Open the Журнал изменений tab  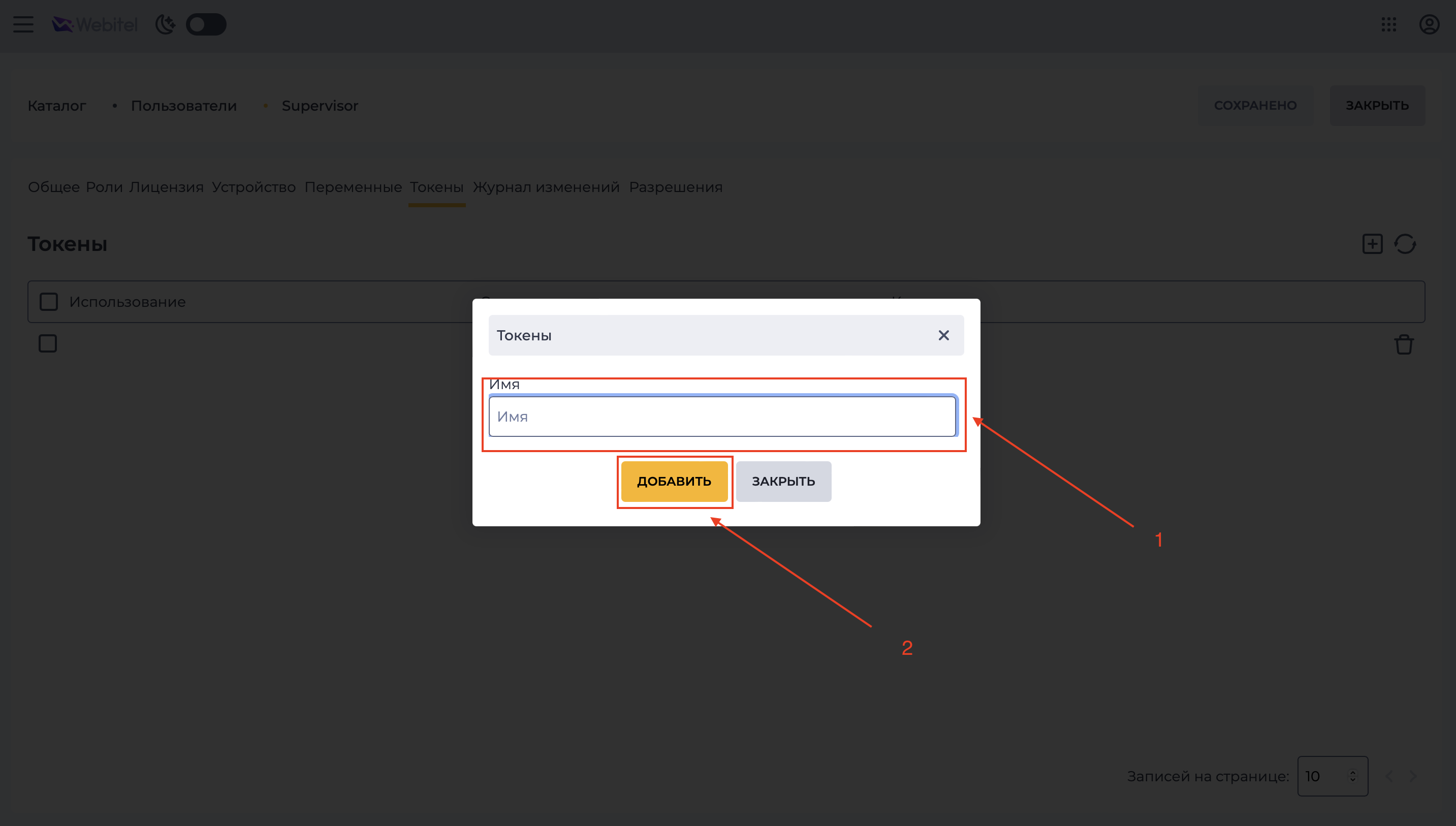click(546, 187)
